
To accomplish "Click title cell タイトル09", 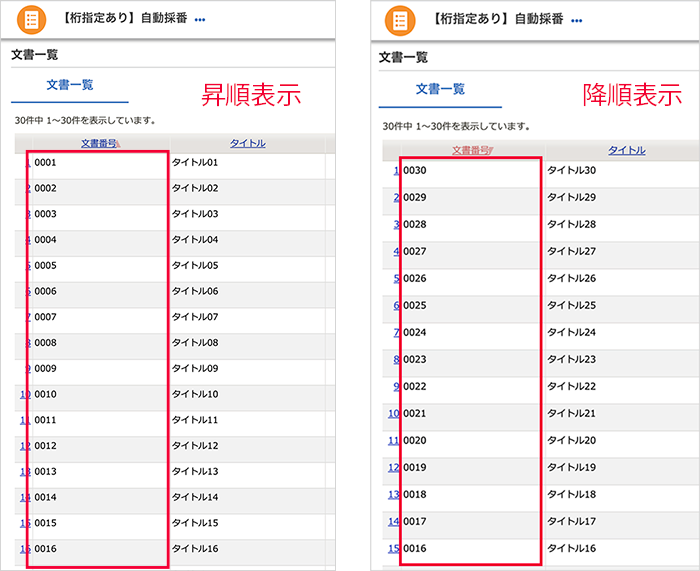I will pos(195,368).
